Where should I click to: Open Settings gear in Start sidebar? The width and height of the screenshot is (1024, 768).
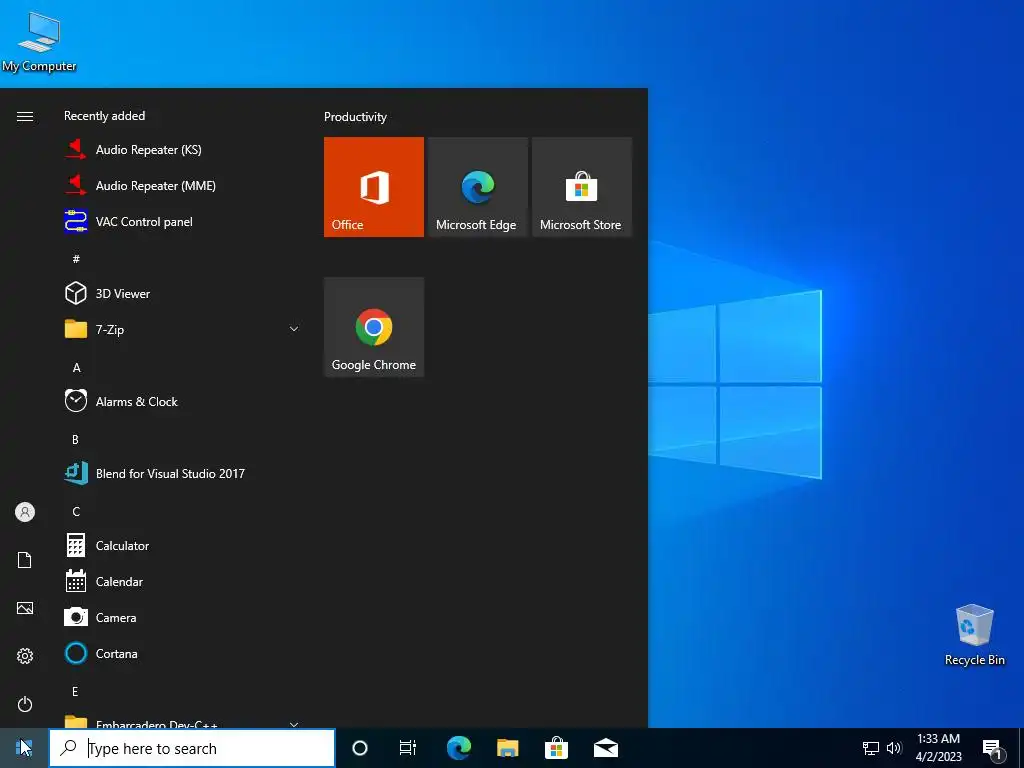[25, 656]
